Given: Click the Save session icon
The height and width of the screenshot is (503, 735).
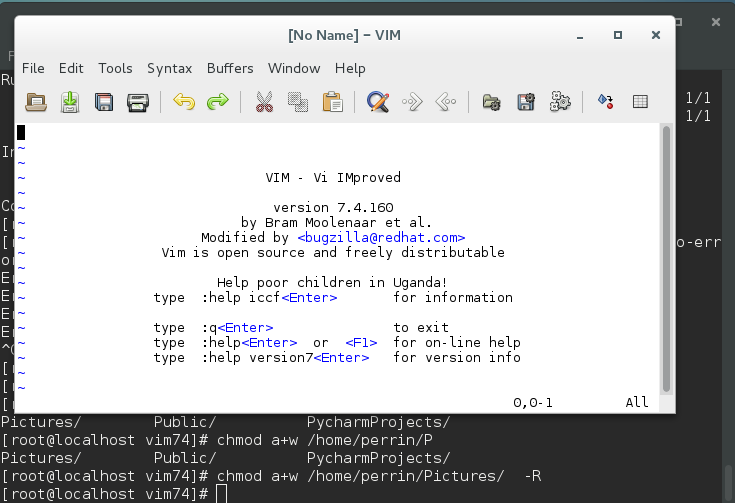Looking at the screenshot, I should 526,102.
